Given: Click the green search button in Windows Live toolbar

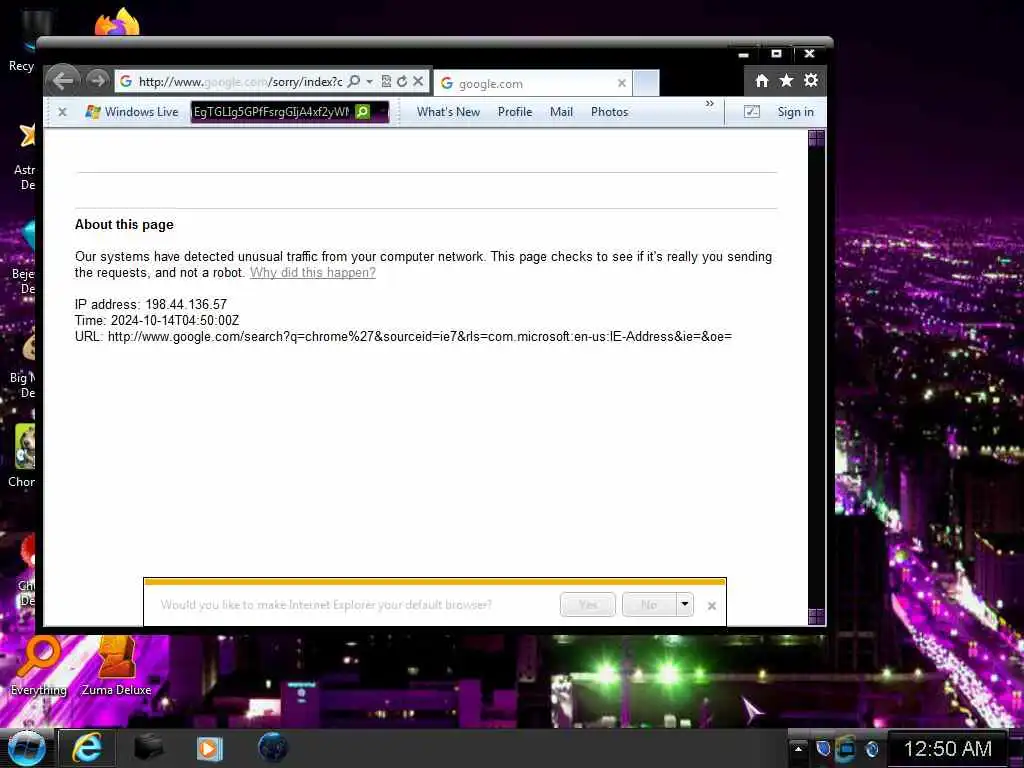Looking at the screenshot, I should pyautogui.click(x=362, y=112).
